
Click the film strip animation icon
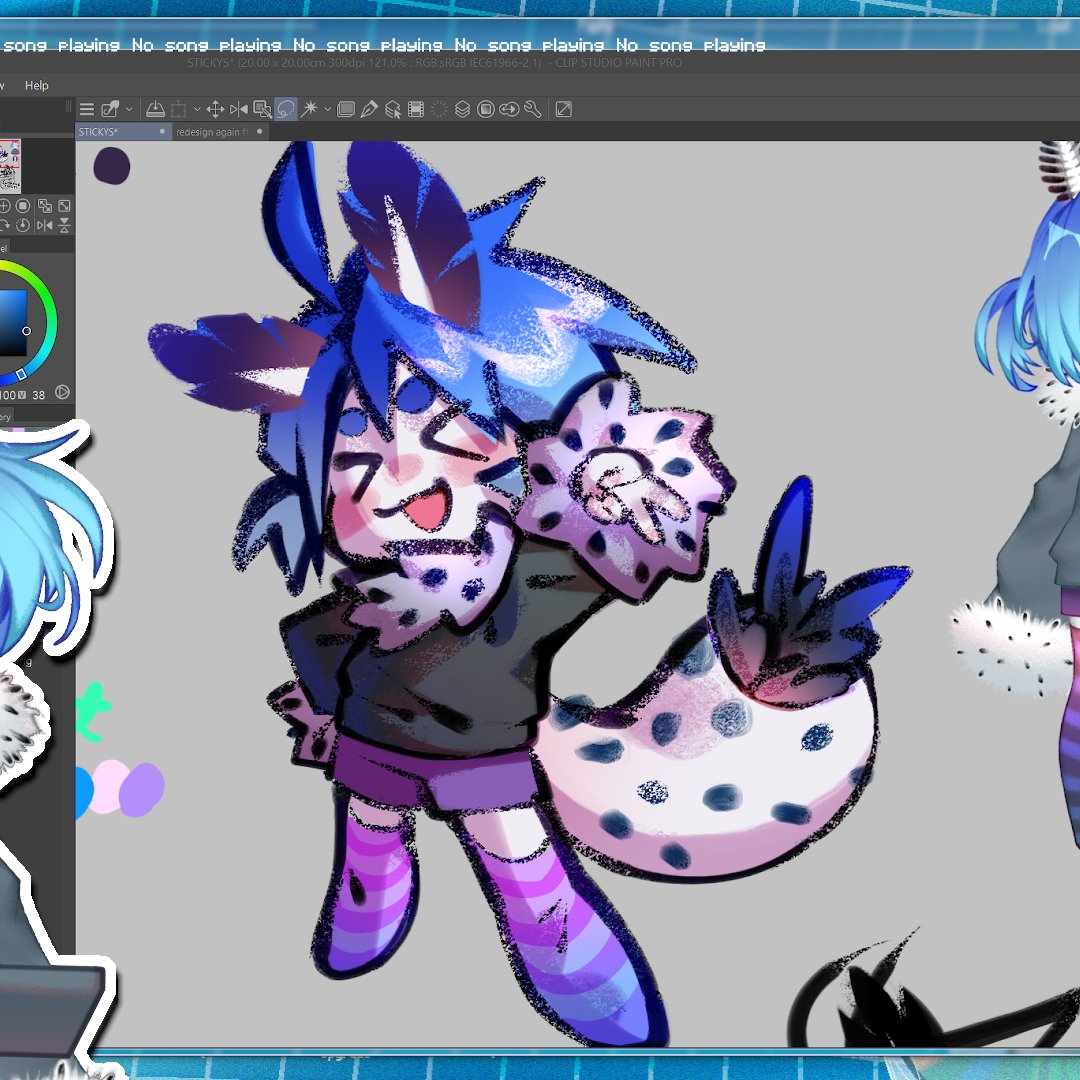click(x=416, y=110)
